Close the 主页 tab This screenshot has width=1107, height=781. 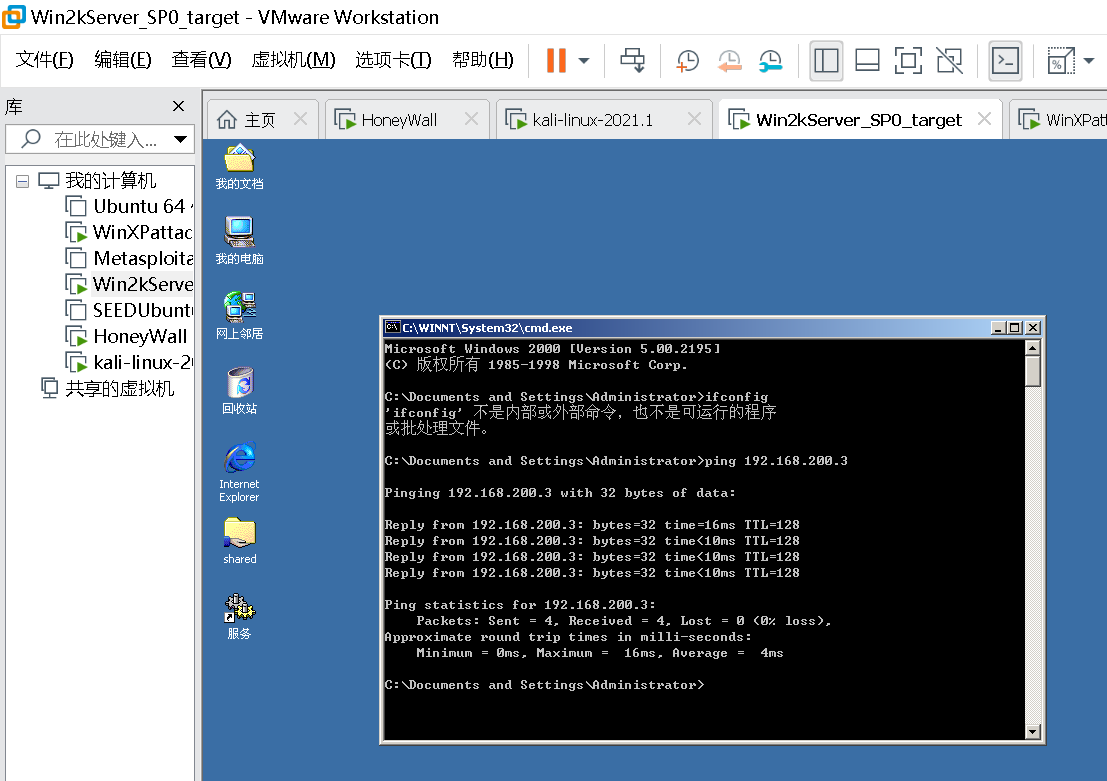300,119
